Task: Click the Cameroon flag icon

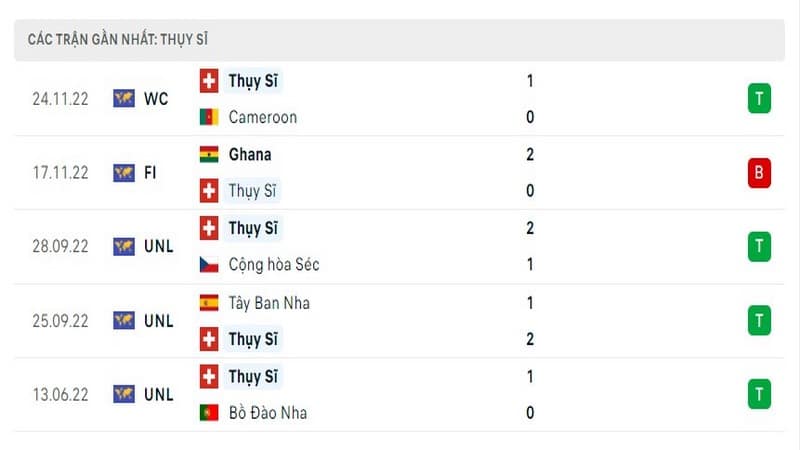Action: (x=209, y=117)
